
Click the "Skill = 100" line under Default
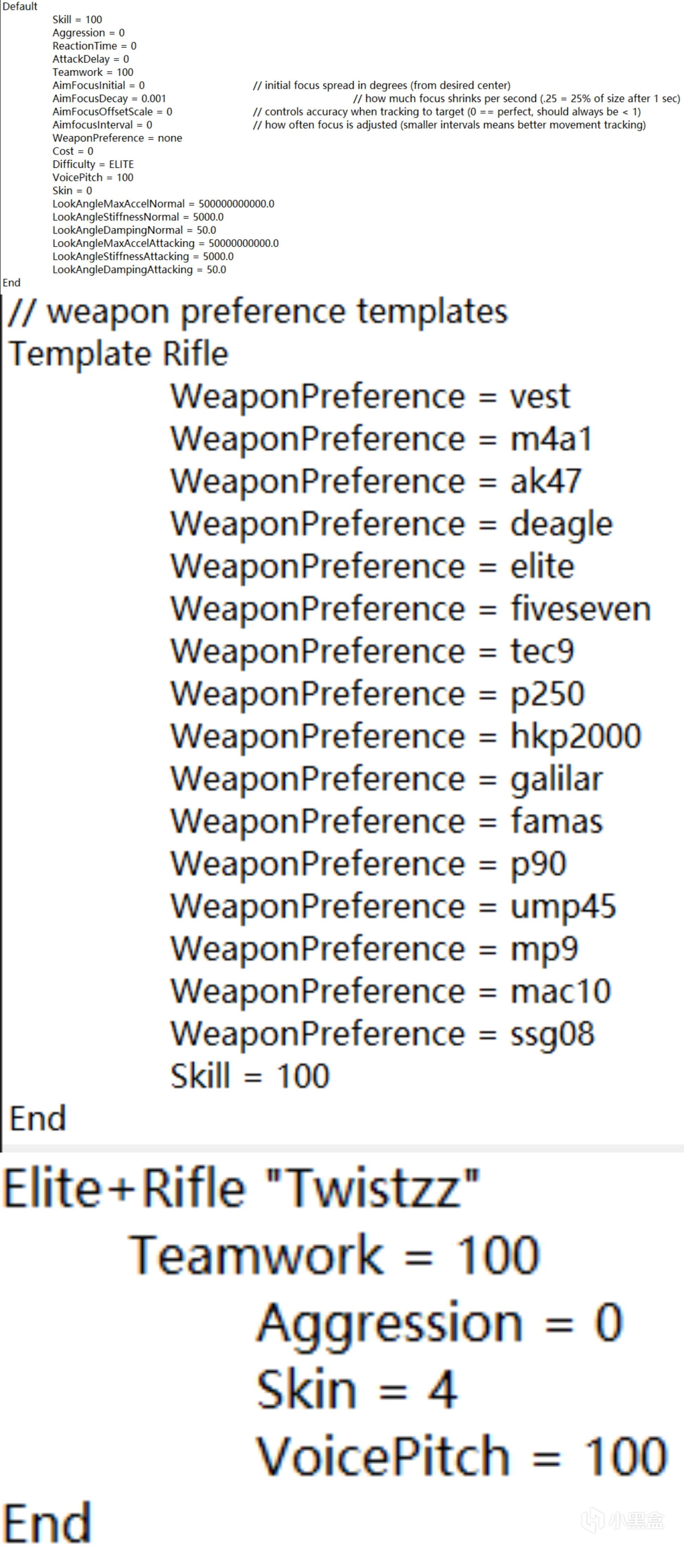click(77, 19)
